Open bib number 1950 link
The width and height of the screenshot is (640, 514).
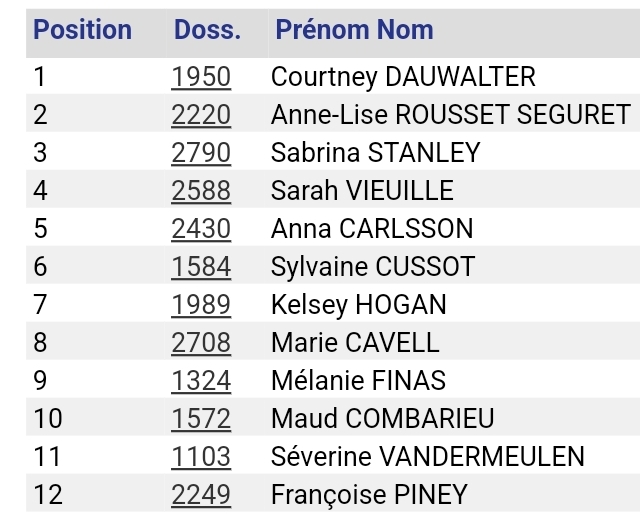pos(201,77)
